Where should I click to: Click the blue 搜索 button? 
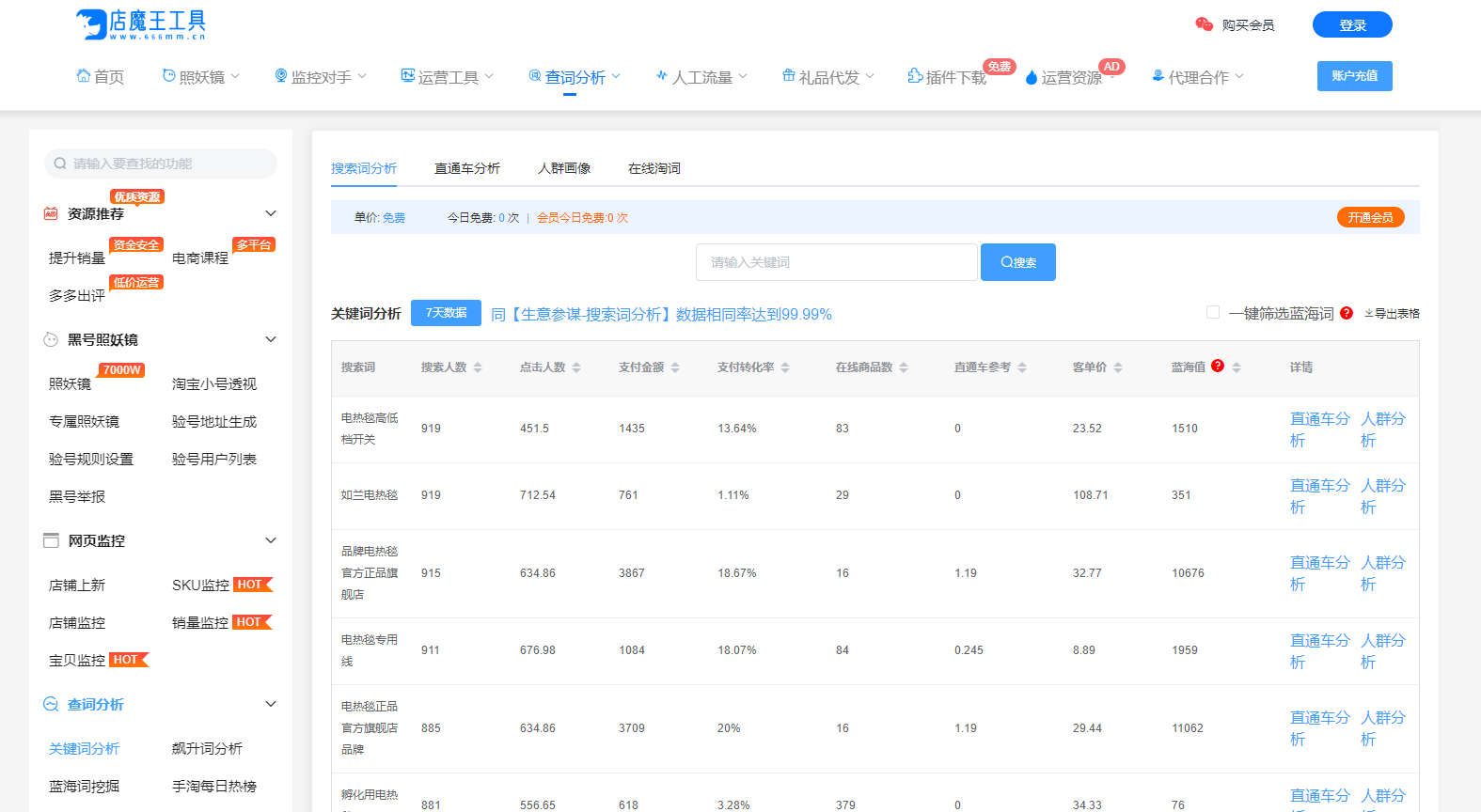(1018, 262)
